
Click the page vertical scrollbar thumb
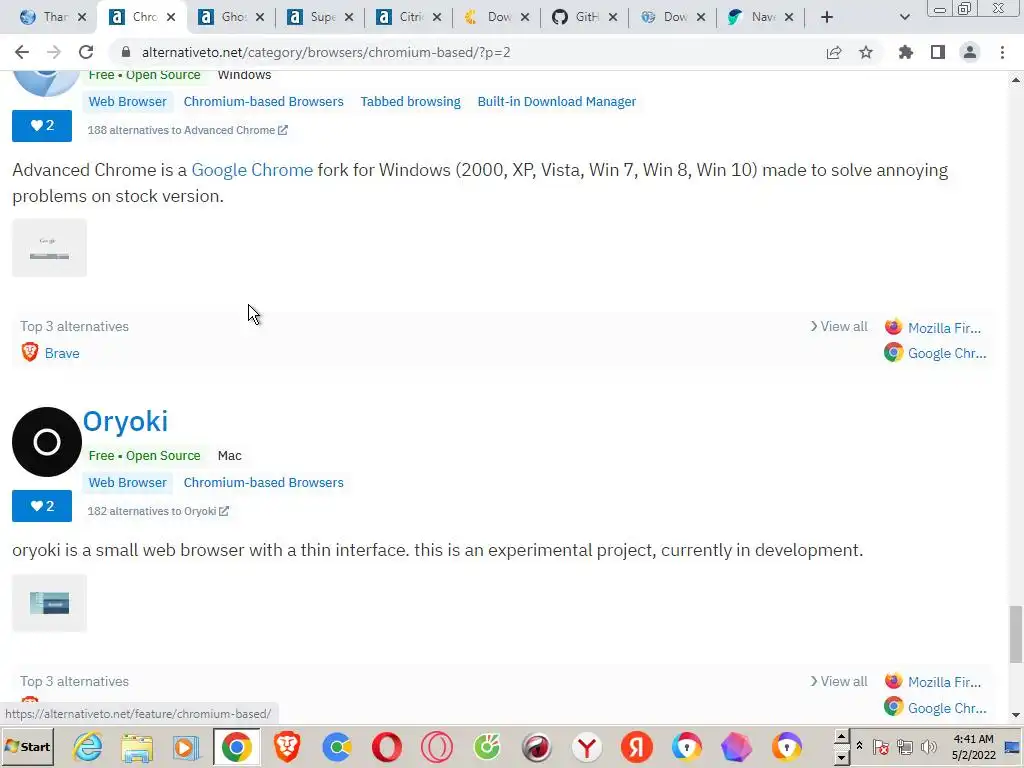(x=1016, y=634)
